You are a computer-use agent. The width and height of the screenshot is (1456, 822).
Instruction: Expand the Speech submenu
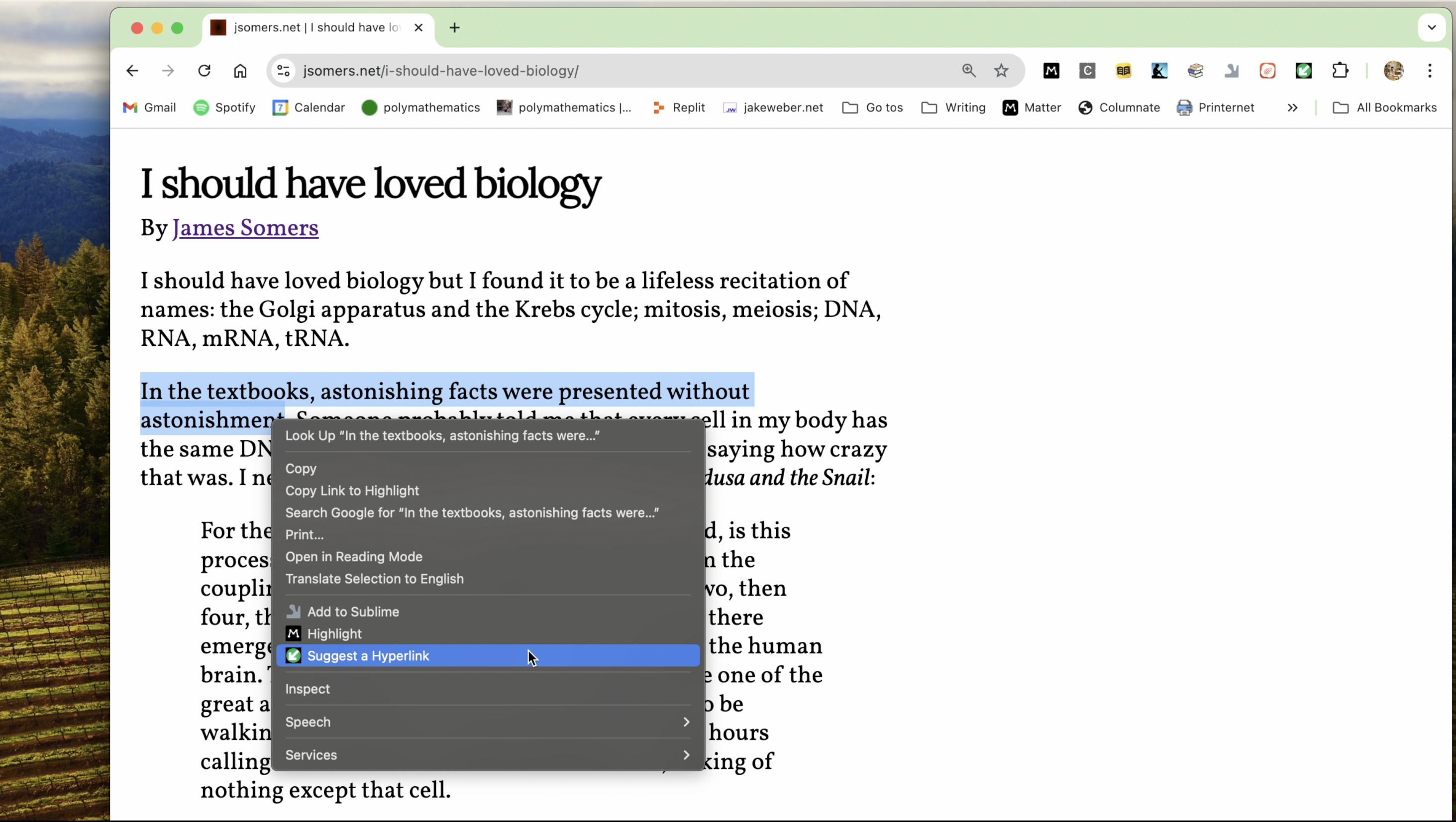[488, 722]
